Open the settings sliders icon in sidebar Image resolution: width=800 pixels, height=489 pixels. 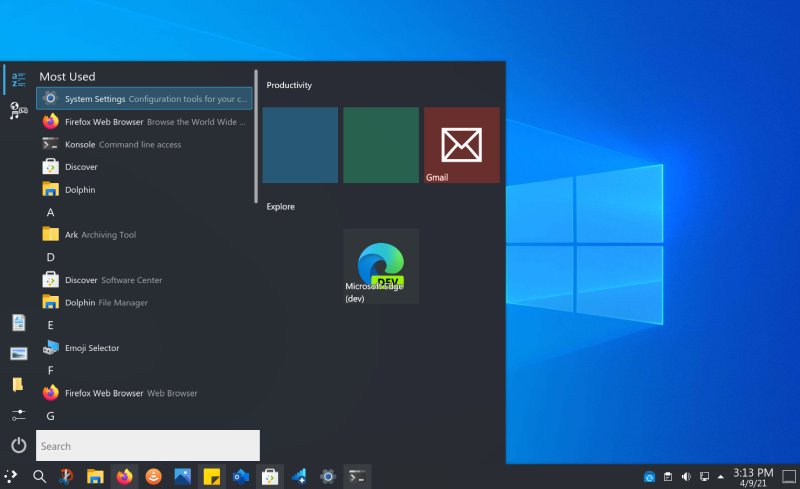(x=18, y=415)
